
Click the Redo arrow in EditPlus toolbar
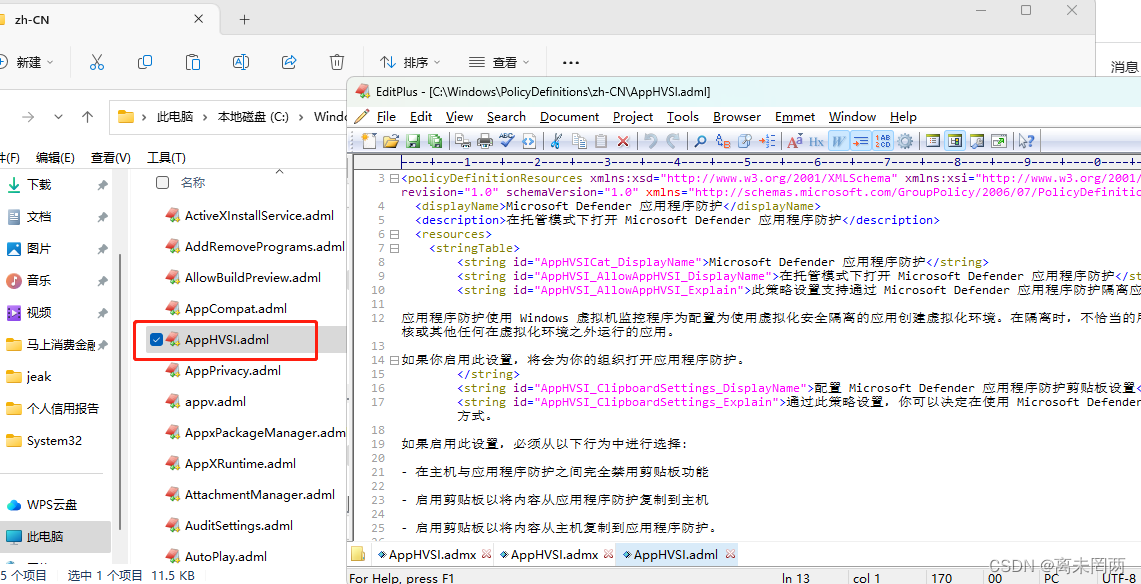[673, 141]
